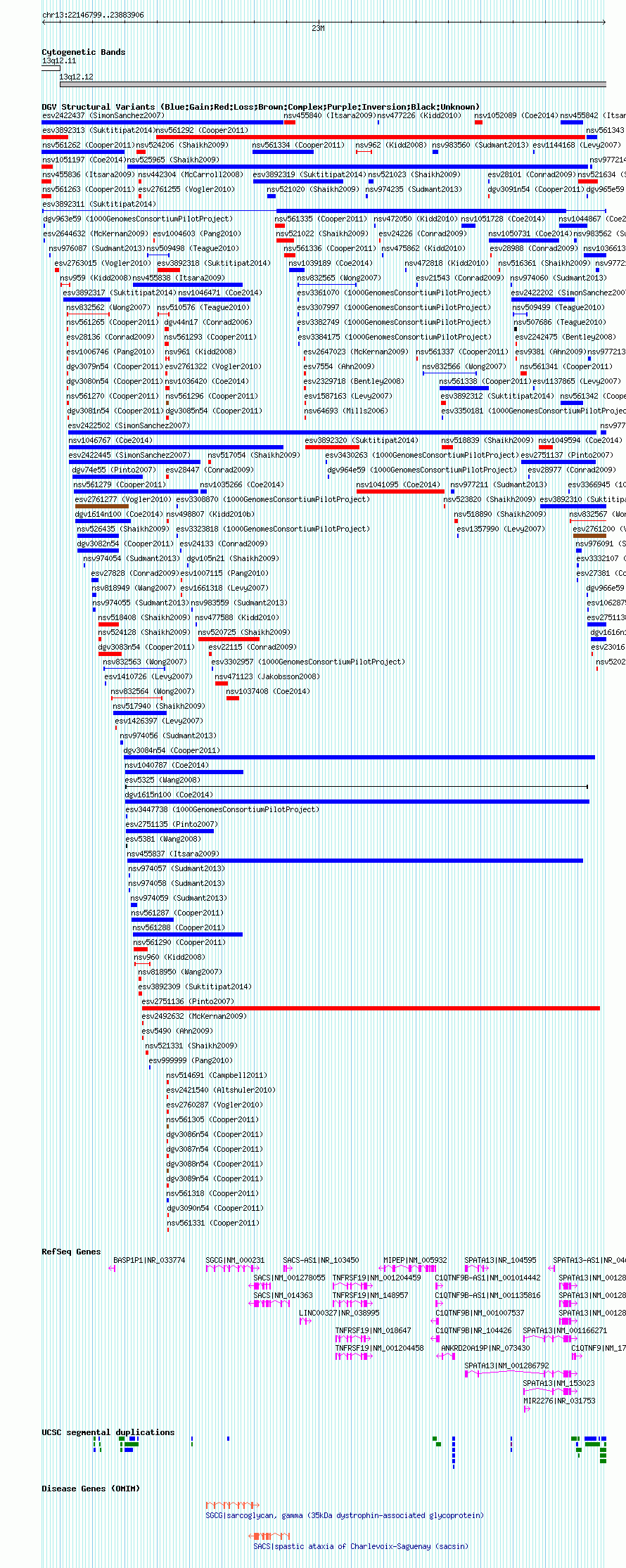Open gene MIR2276|NR_031753

[559, 1401]
